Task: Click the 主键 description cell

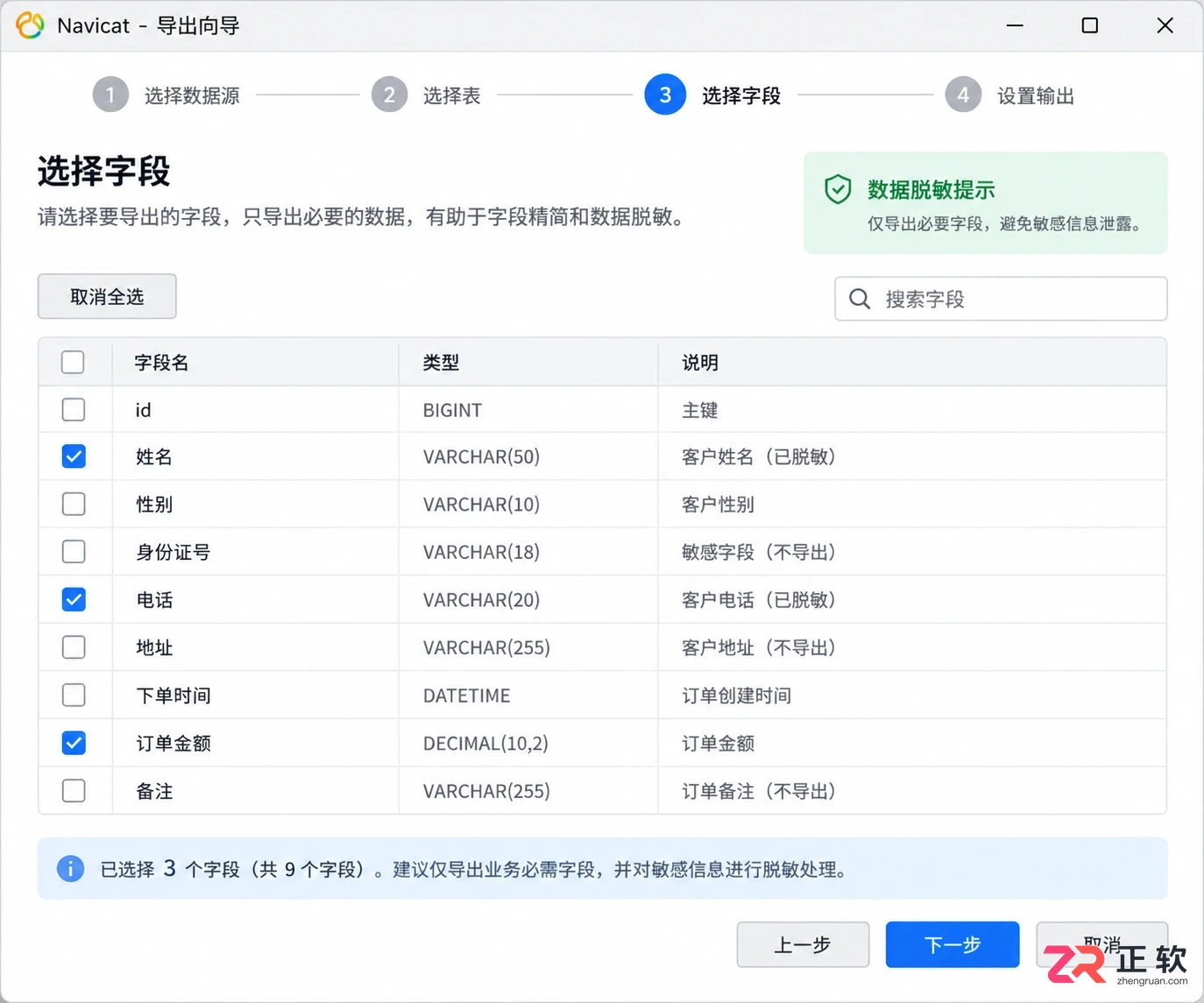Action: click(x=700, y=410)
